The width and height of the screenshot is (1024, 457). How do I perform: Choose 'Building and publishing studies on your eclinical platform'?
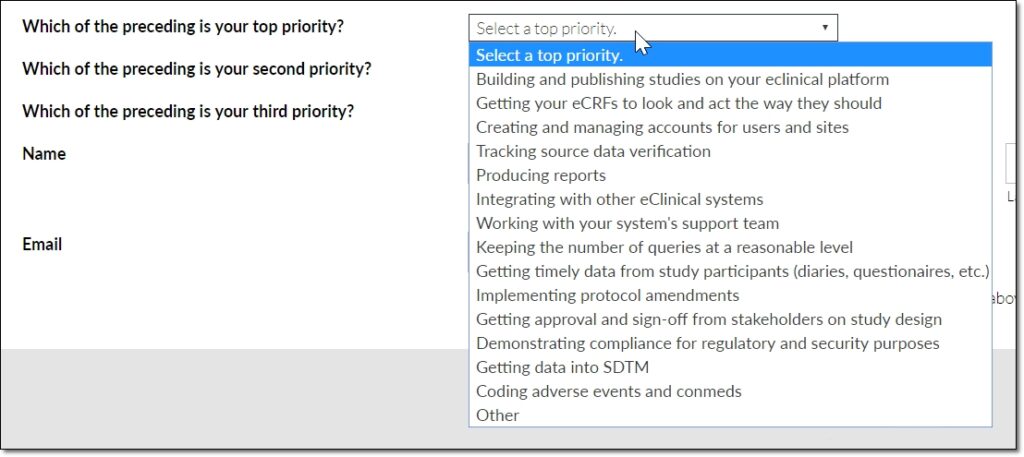pos(682,79)
